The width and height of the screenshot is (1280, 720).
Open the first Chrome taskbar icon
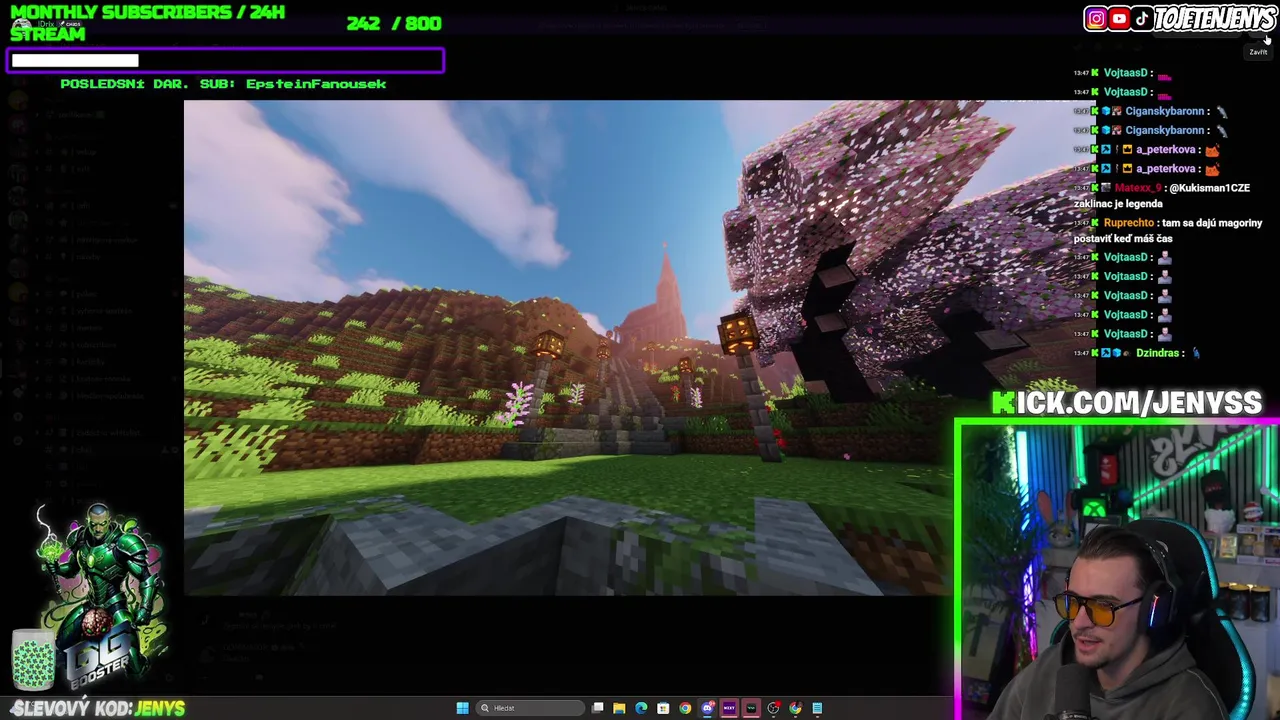pos(685,708)
